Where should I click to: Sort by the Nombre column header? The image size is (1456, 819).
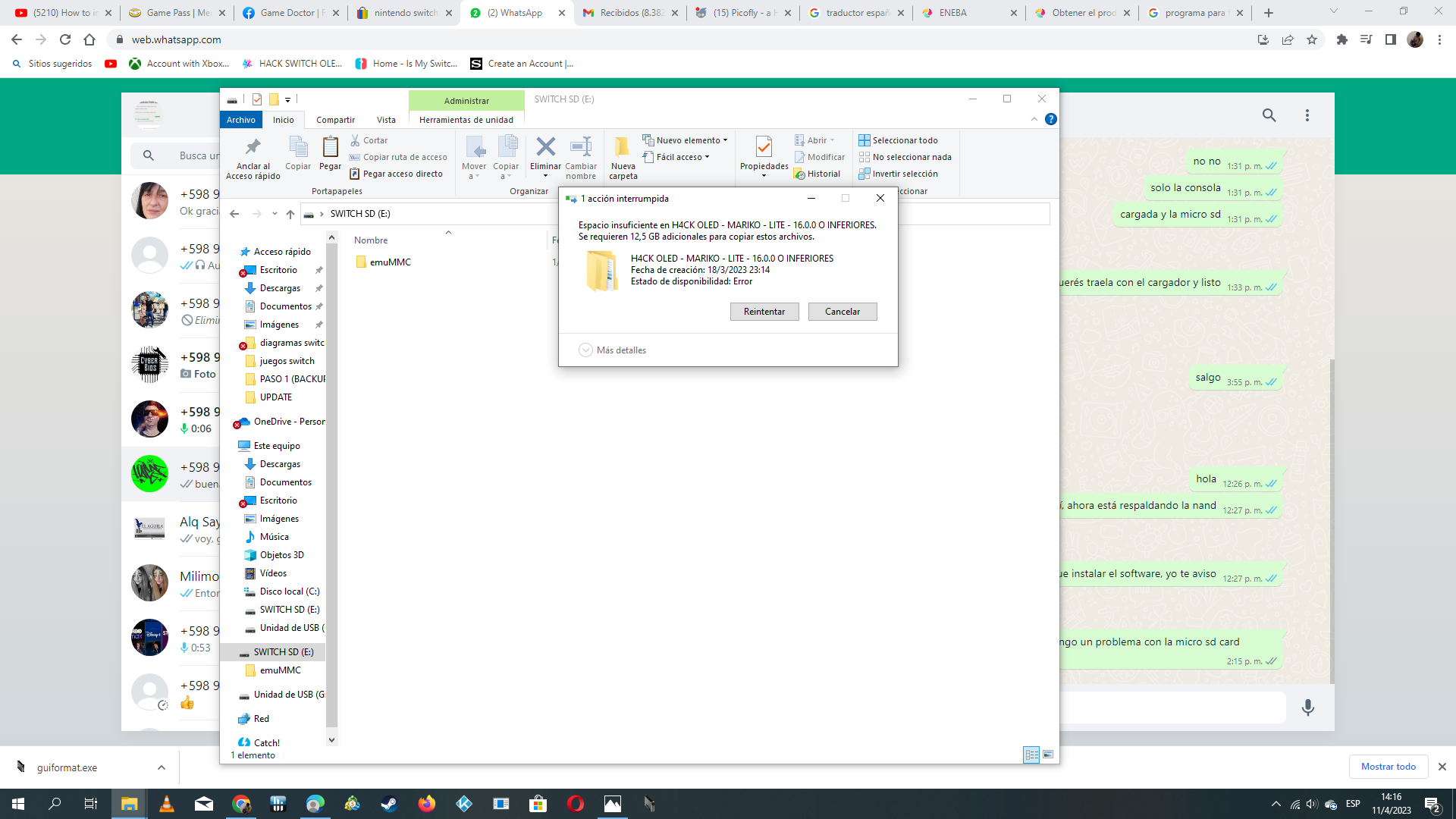point(371,240)
